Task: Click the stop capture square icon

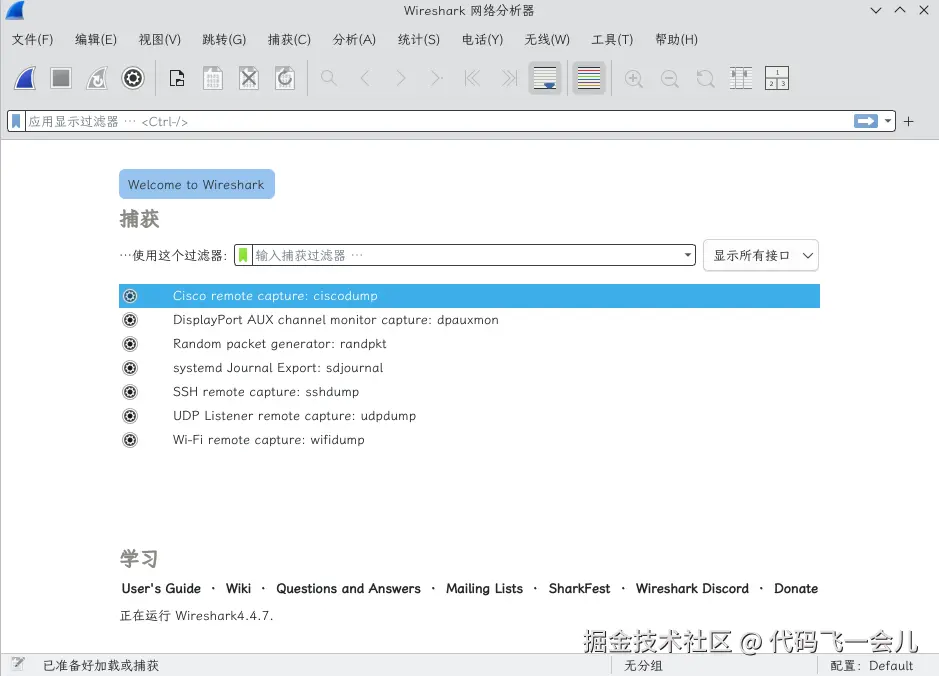Action: tap(61, 78)
